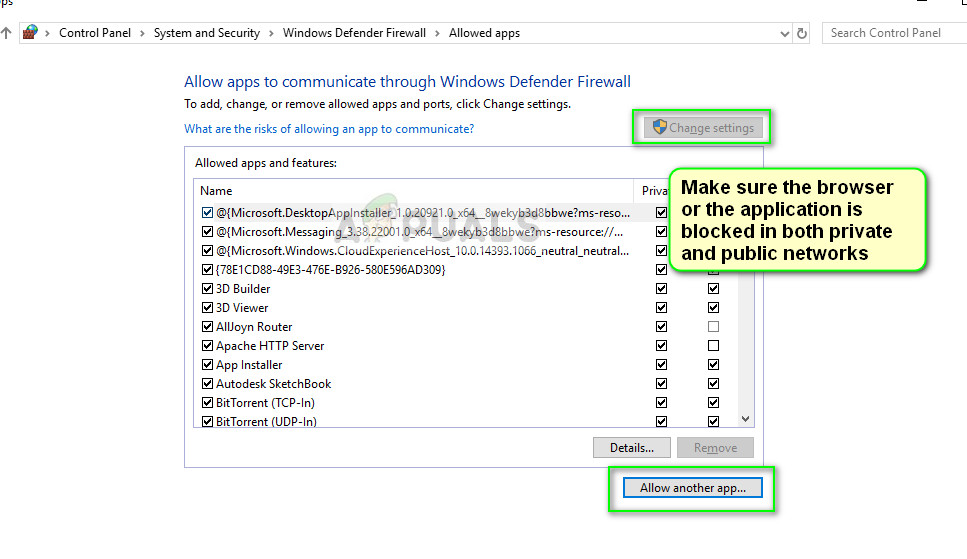Uncheck BitTorrent (UDP-In) name checkbox
The width and height of the screenshot is (967, 559).
[207, 421]
